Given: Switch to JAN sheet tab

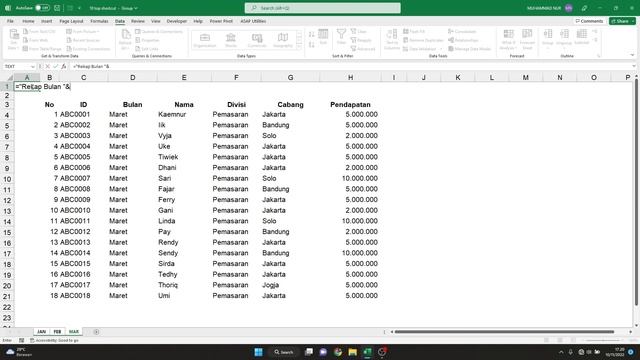Looking at the screenshot, I should (41, 331).
